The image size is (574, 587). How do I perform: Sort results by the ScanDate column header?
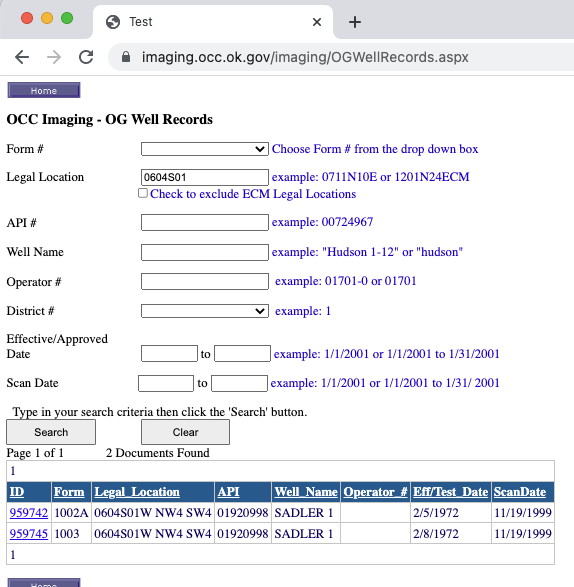coord(520,492)
